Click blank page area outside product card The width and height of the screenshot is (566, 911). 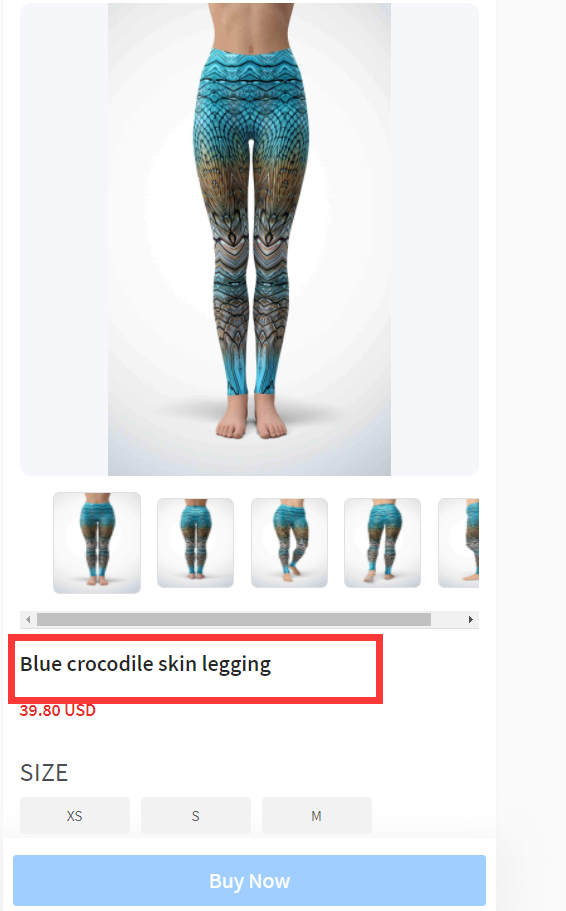click(531, 407)
